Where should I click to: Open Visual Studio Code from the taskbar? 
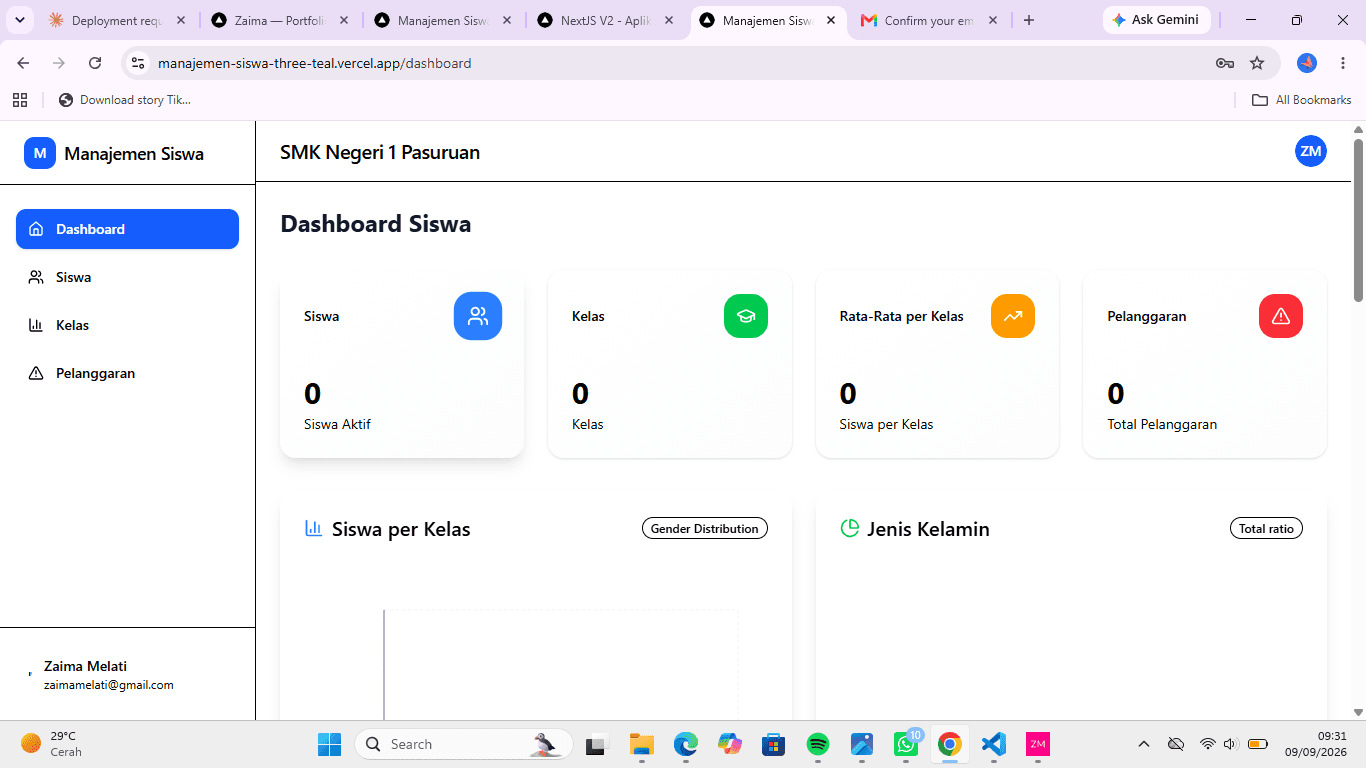[x=993, y=744]
